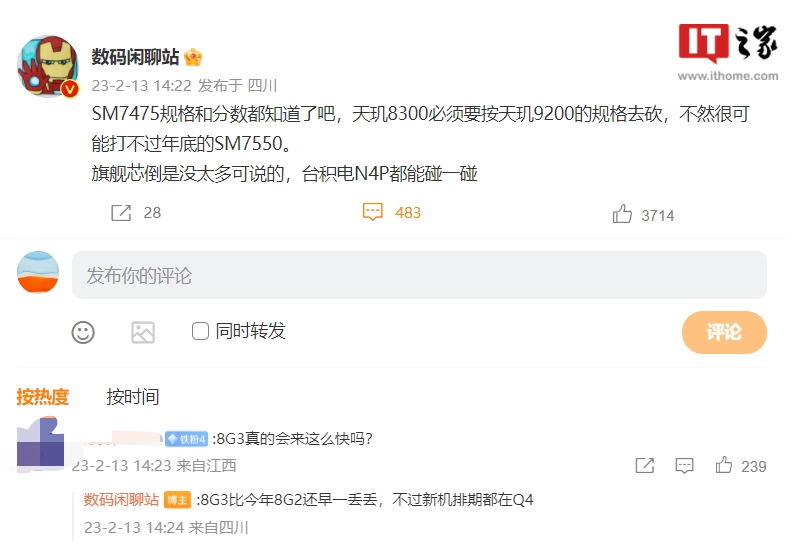This screenshot has height=553, width=796.
Task: Click the repost icon under the main post
Action: (x=121, y=213)
